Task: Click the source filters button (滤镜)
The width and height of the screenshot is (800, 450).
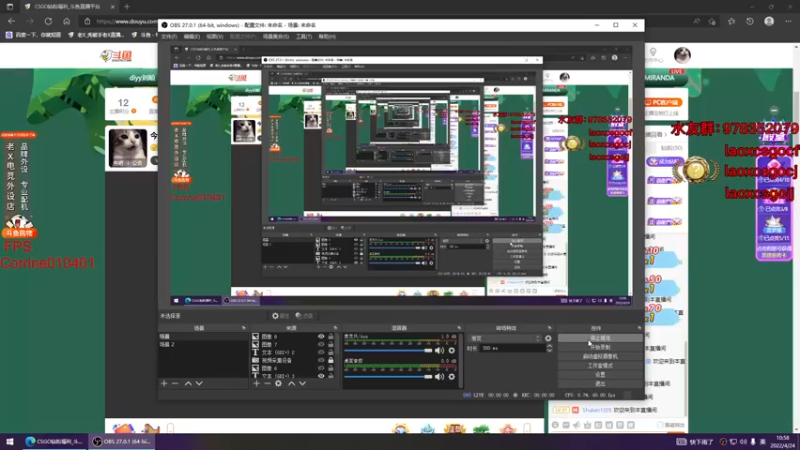Action: tap(304, 316)
